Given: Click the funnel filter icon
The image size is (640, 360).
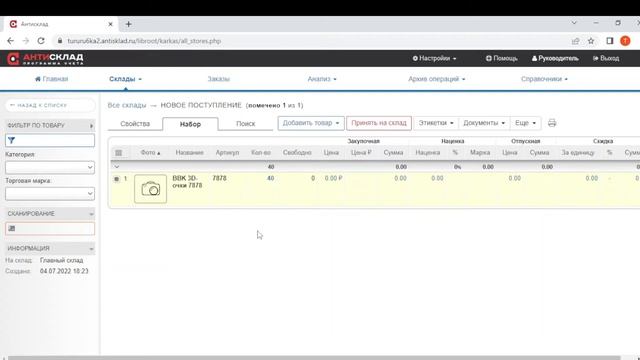Looking at the screenshot, I should pyautogui.click(x=11, y=140).
